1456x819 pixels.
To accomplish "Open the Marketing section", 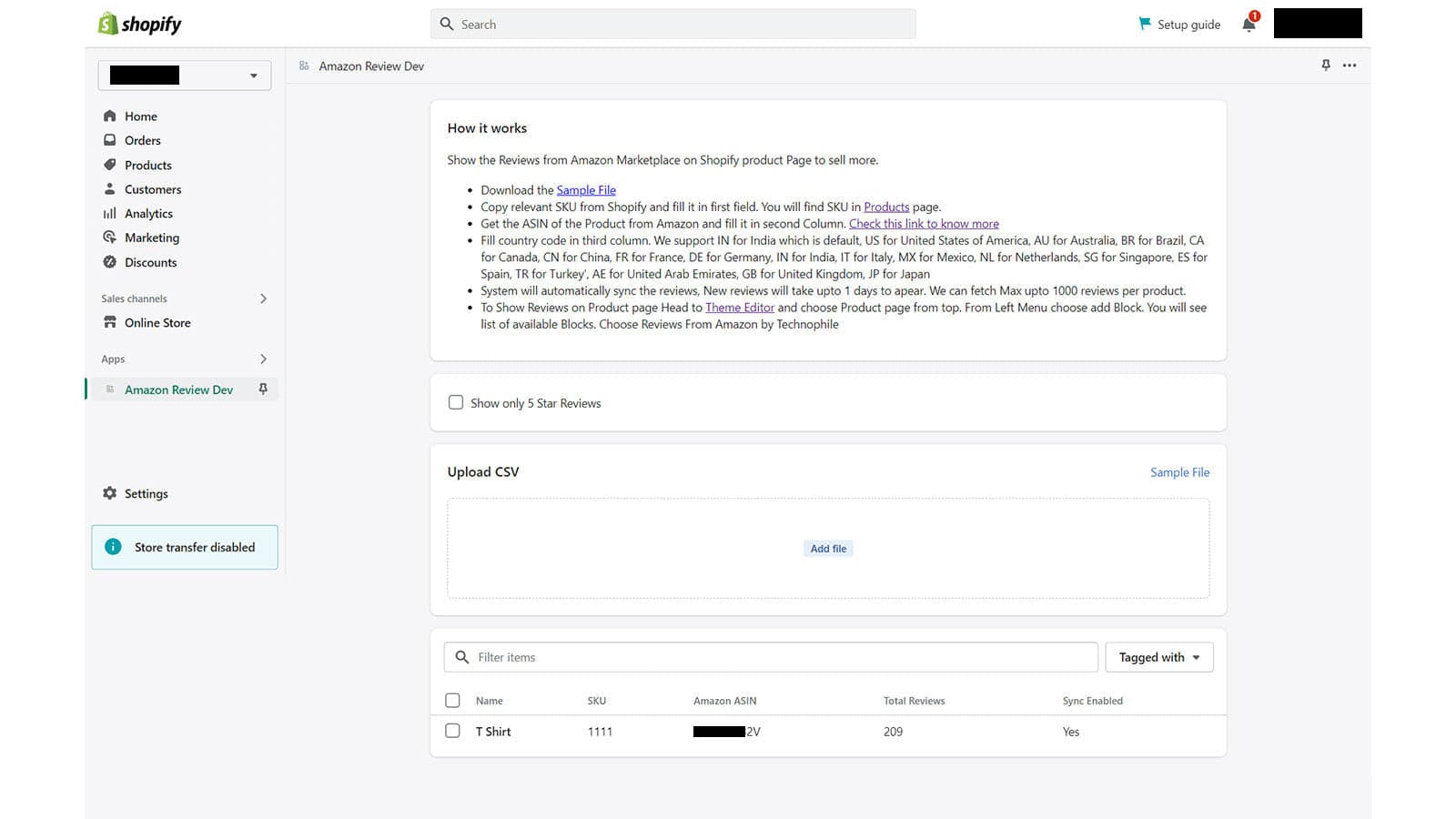I will [151, 238].
